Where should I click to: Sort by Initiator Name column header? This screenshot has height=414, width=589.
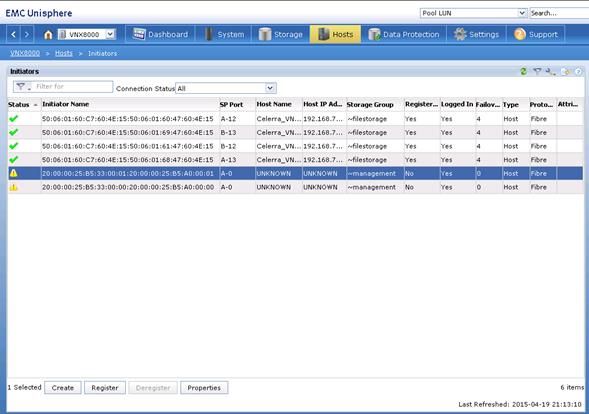click(x=130, y=104)
